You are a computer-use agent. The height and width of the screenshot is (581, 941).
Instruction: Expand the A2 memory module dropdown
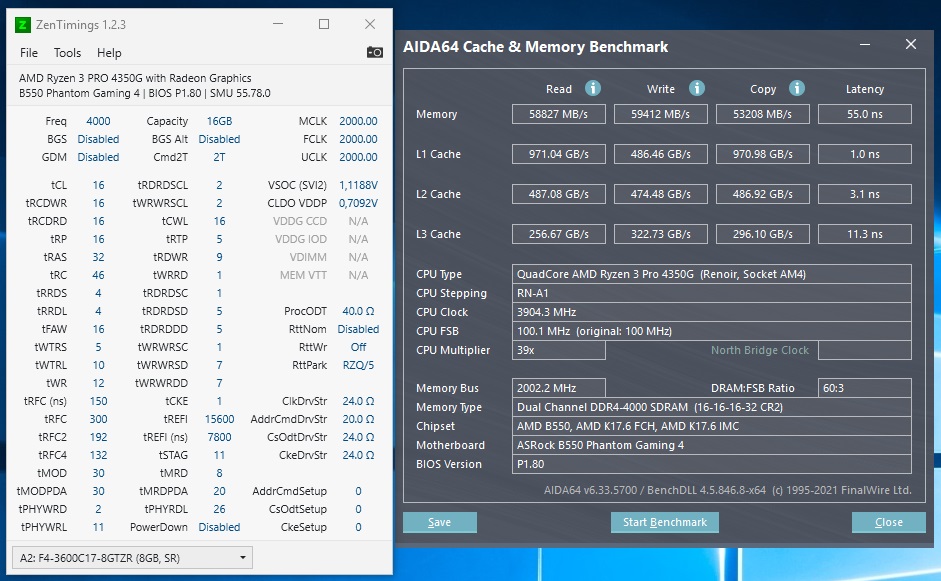132,558
